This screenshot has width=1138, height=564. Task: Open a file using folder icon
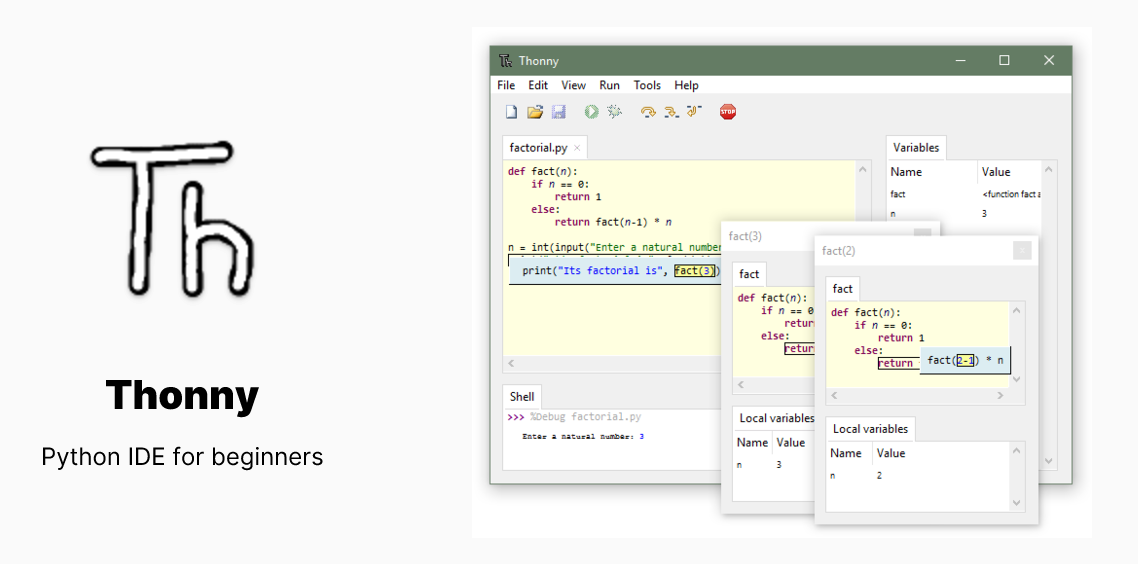click(535, 112)
